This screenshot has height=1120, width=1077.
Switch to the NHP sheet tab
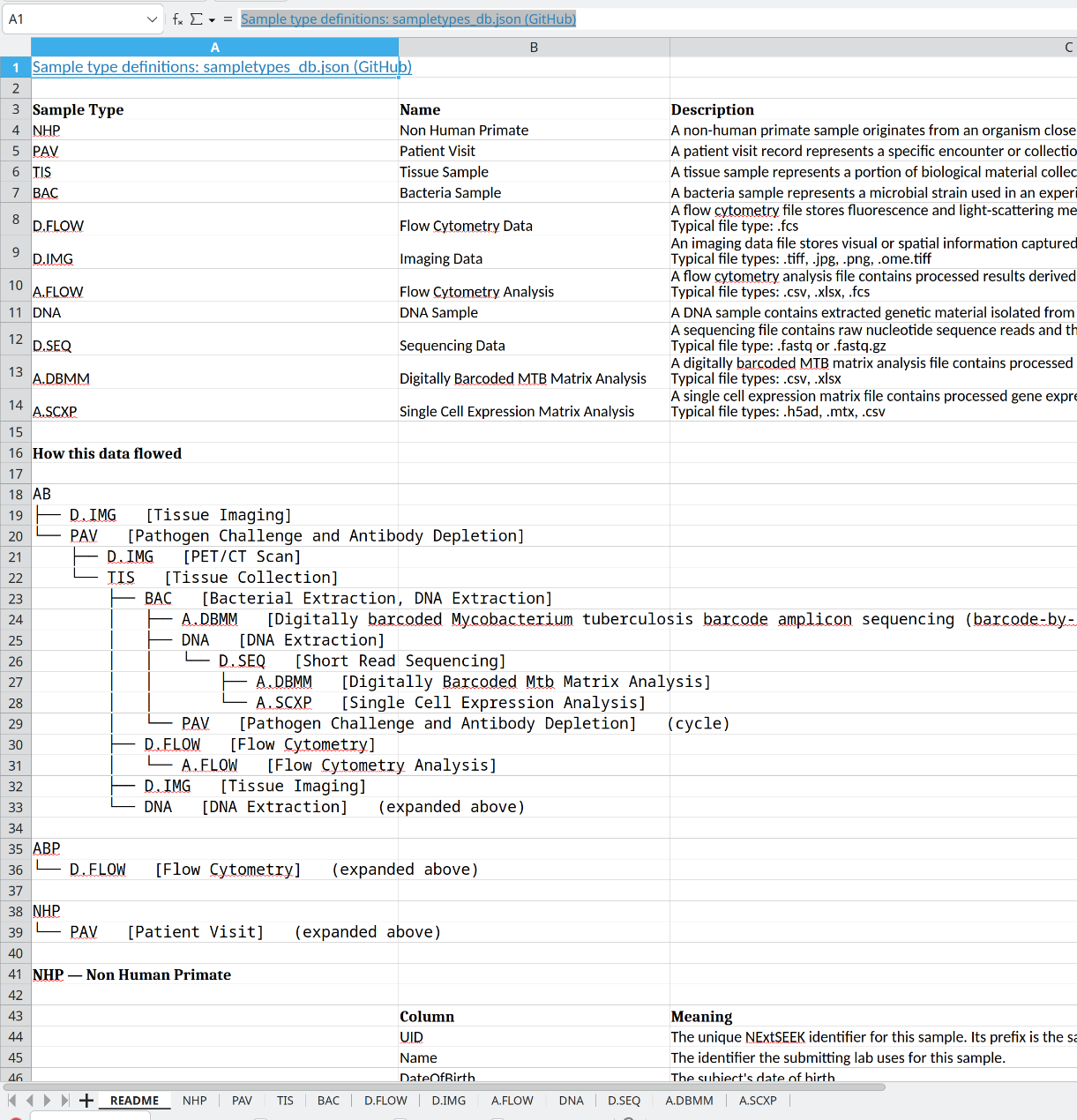click(x=194, y=1101)
